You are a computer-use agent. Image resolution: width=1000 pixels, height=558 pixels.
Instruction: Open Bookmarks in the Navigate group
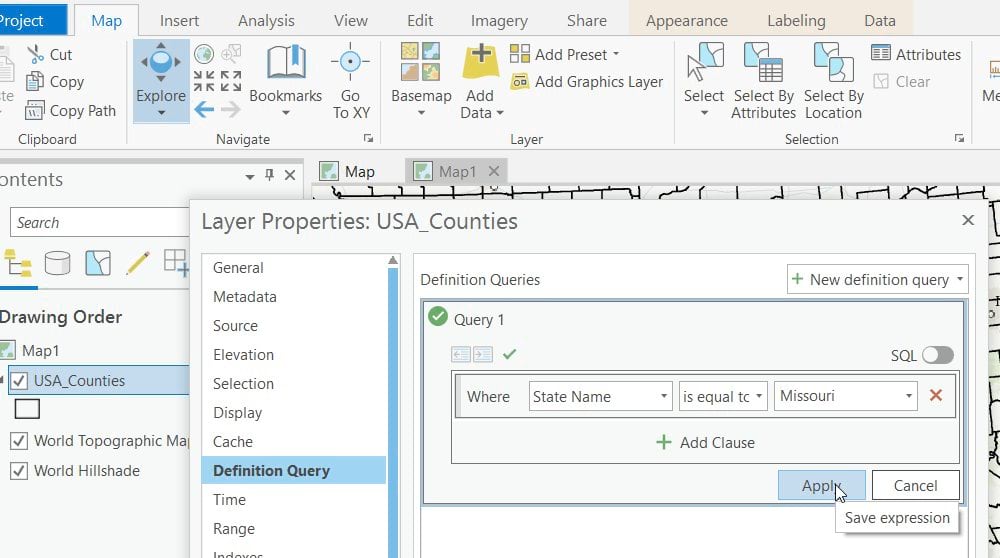286,80
